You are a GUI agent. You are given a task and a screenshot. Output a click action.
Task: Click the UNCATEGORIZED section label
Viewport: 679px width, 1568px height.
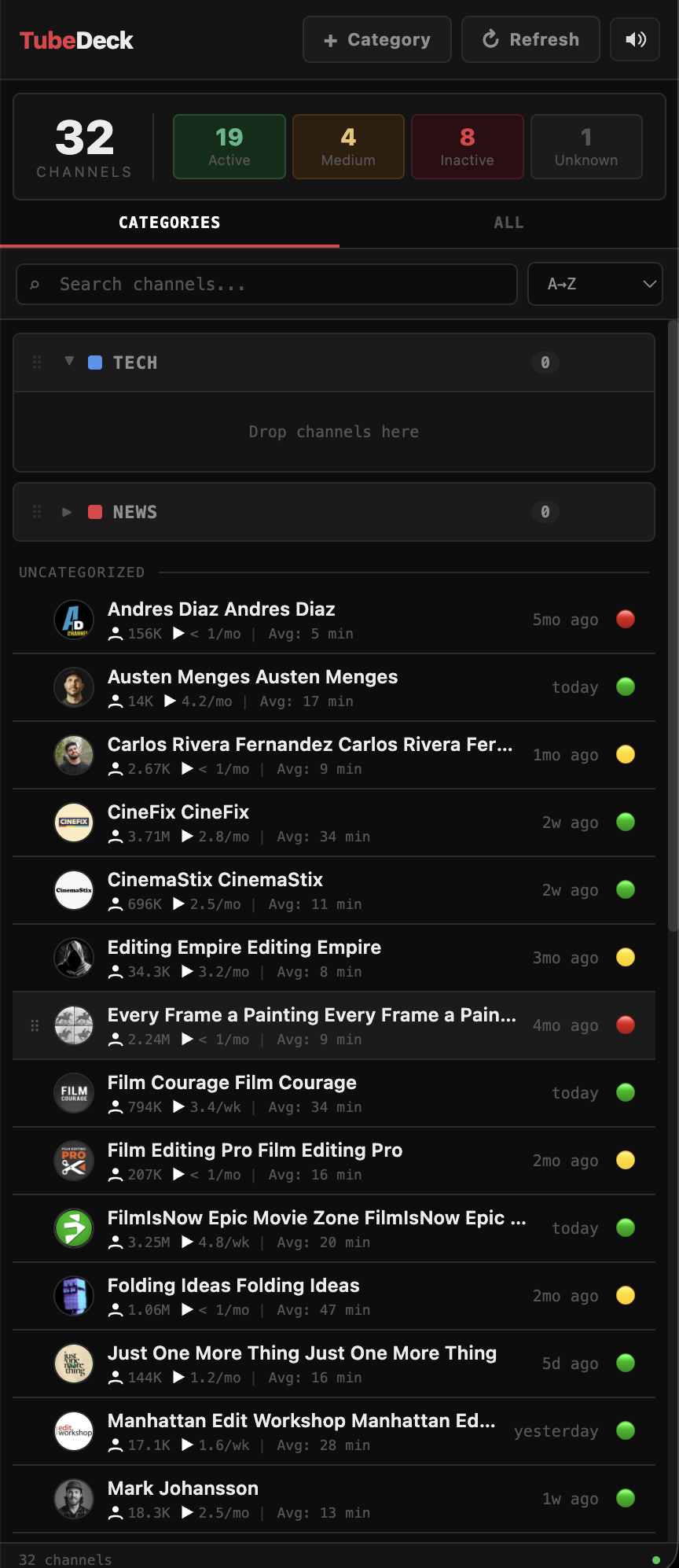(82, 572)
